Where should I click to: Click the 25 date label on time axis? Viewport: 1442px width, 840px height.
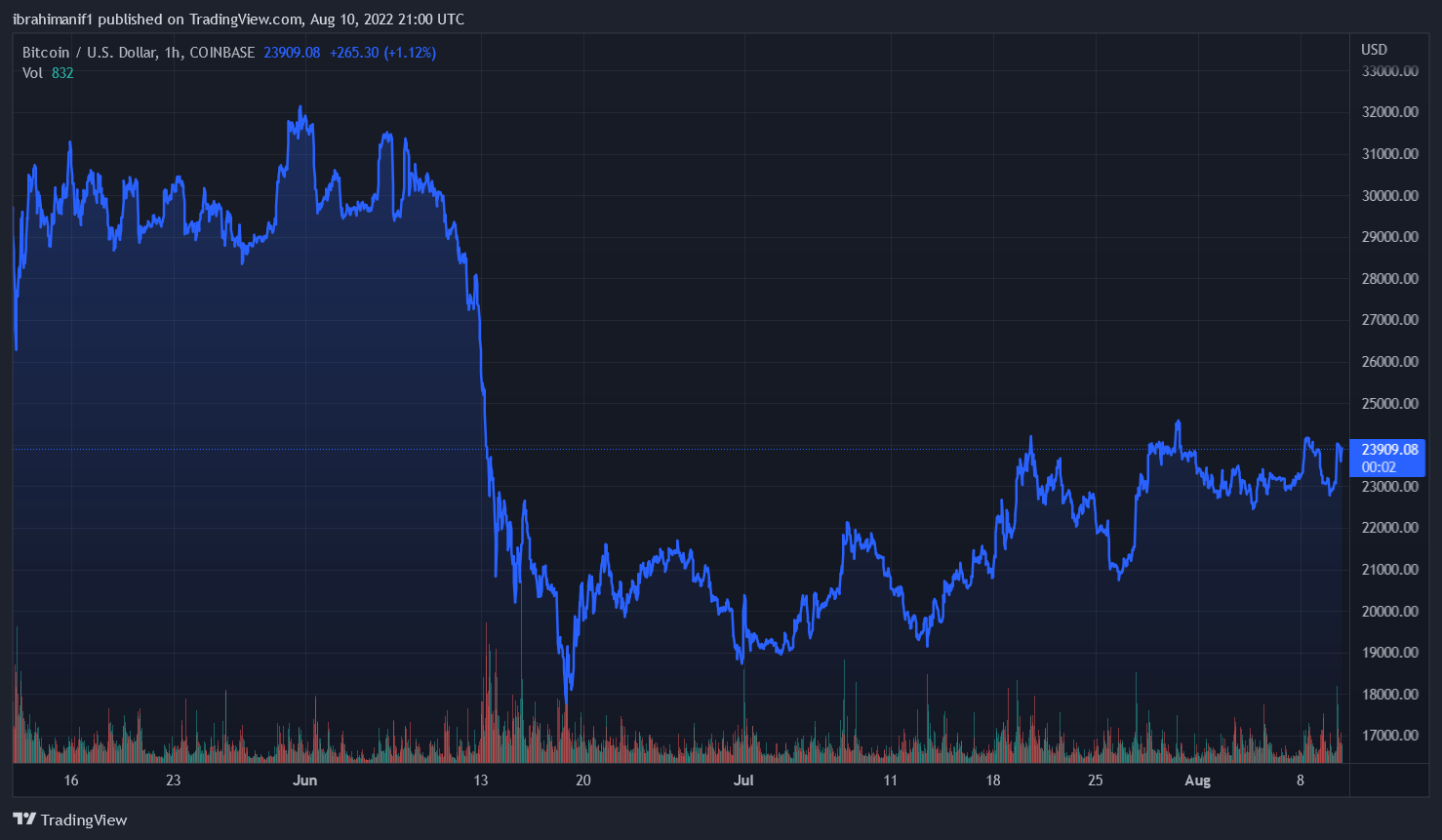pyautogui.click(x=1095, y=780)
